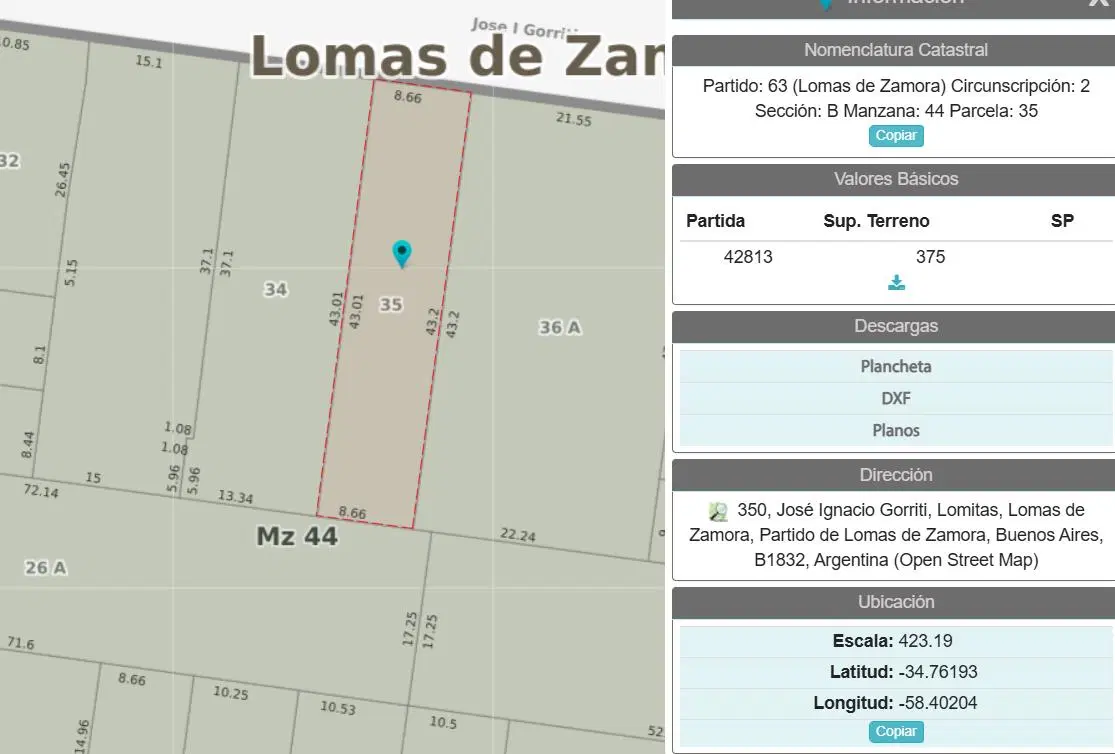Select parcel 36 A on the map

click(560, 327)
